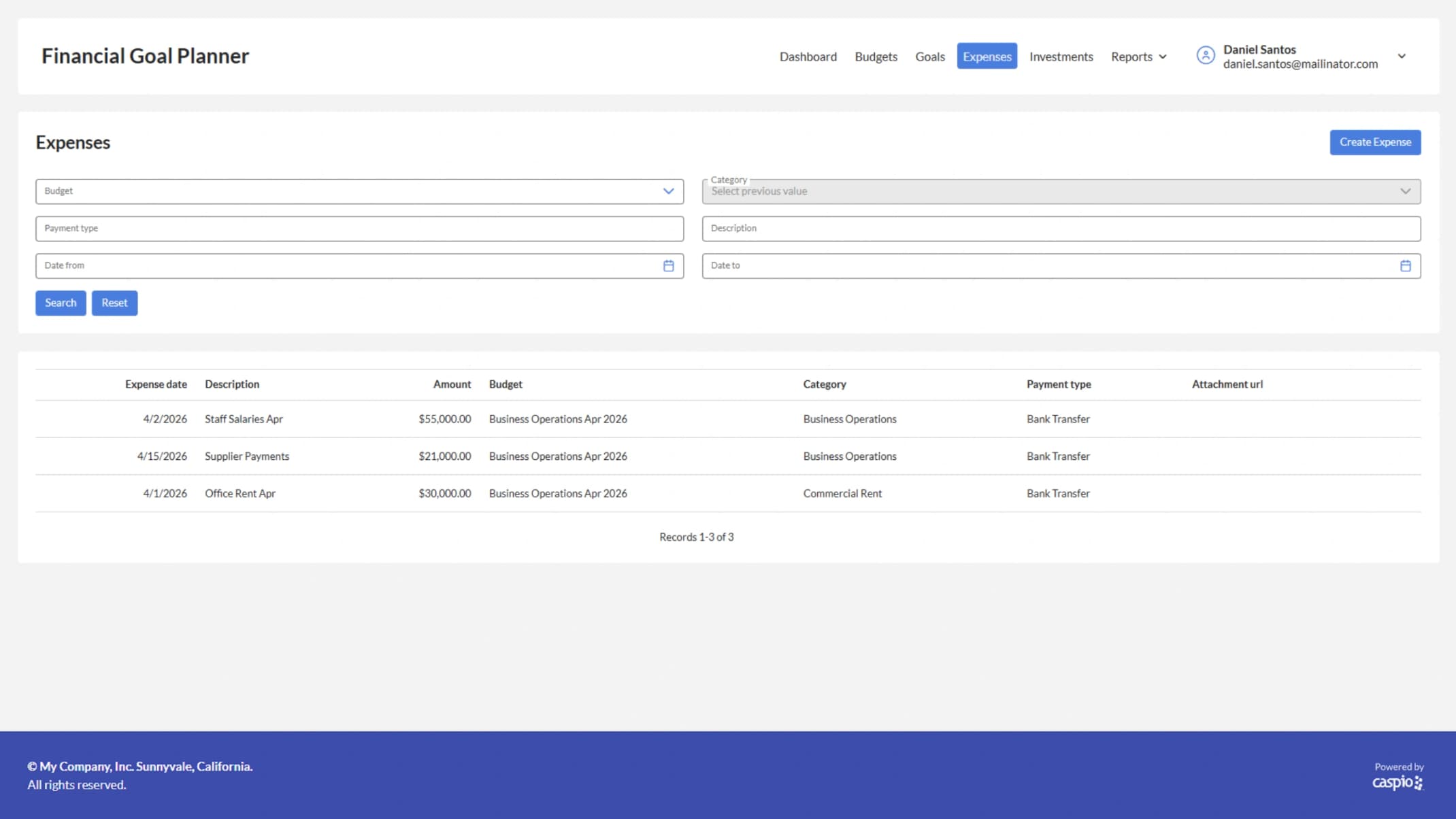Focus the Description search field

click(x=1061, y=229)
